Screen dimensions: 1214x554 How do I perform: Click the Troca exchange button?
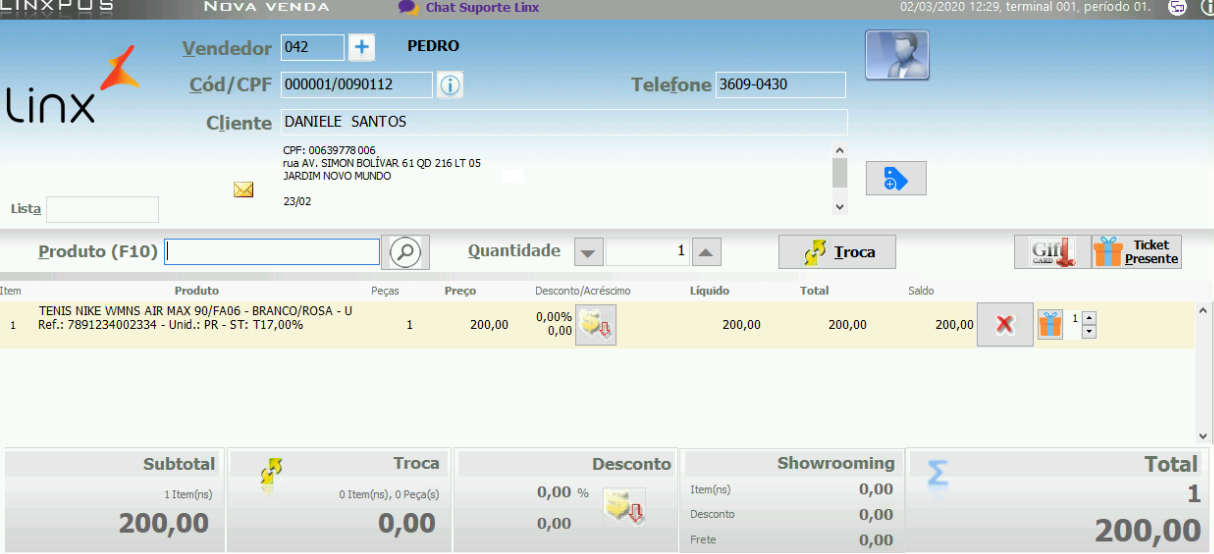(837, 252)
